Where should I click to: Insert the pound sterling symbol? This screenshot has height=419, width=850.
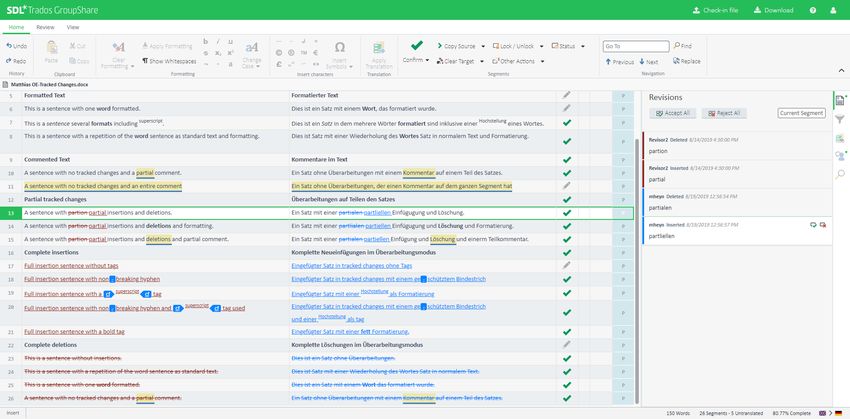[x=279, y=64]
